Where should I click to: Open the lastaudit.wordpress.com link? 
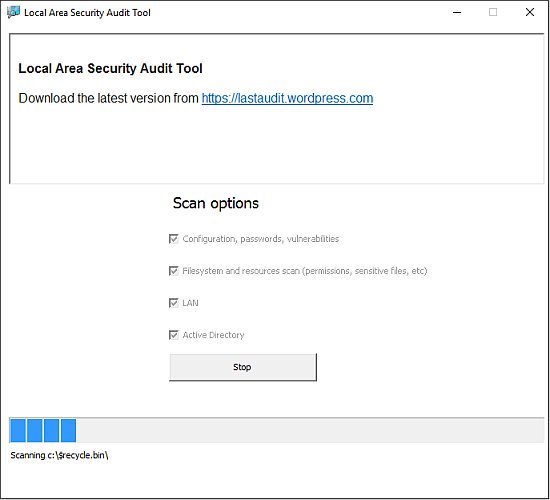click(287, 98)
